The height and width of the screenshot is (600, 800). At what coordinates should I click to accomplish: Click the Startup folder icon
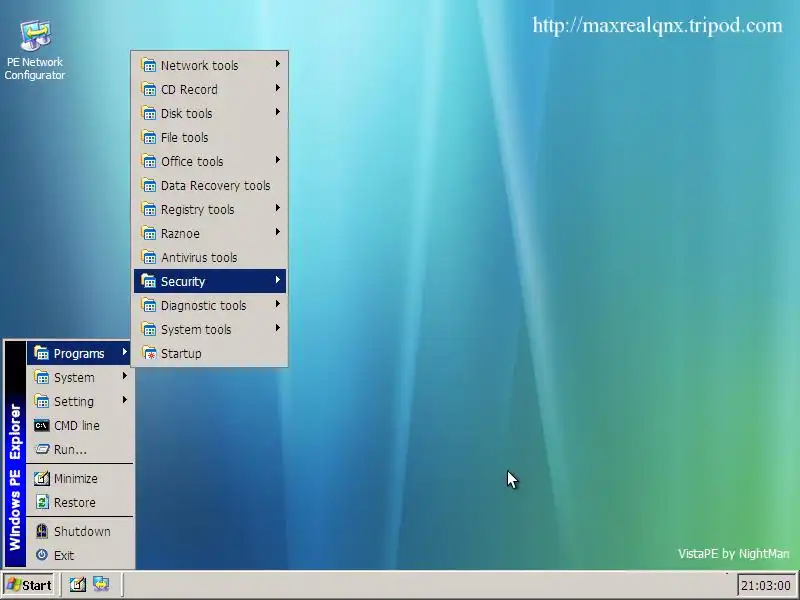(148, 353)
